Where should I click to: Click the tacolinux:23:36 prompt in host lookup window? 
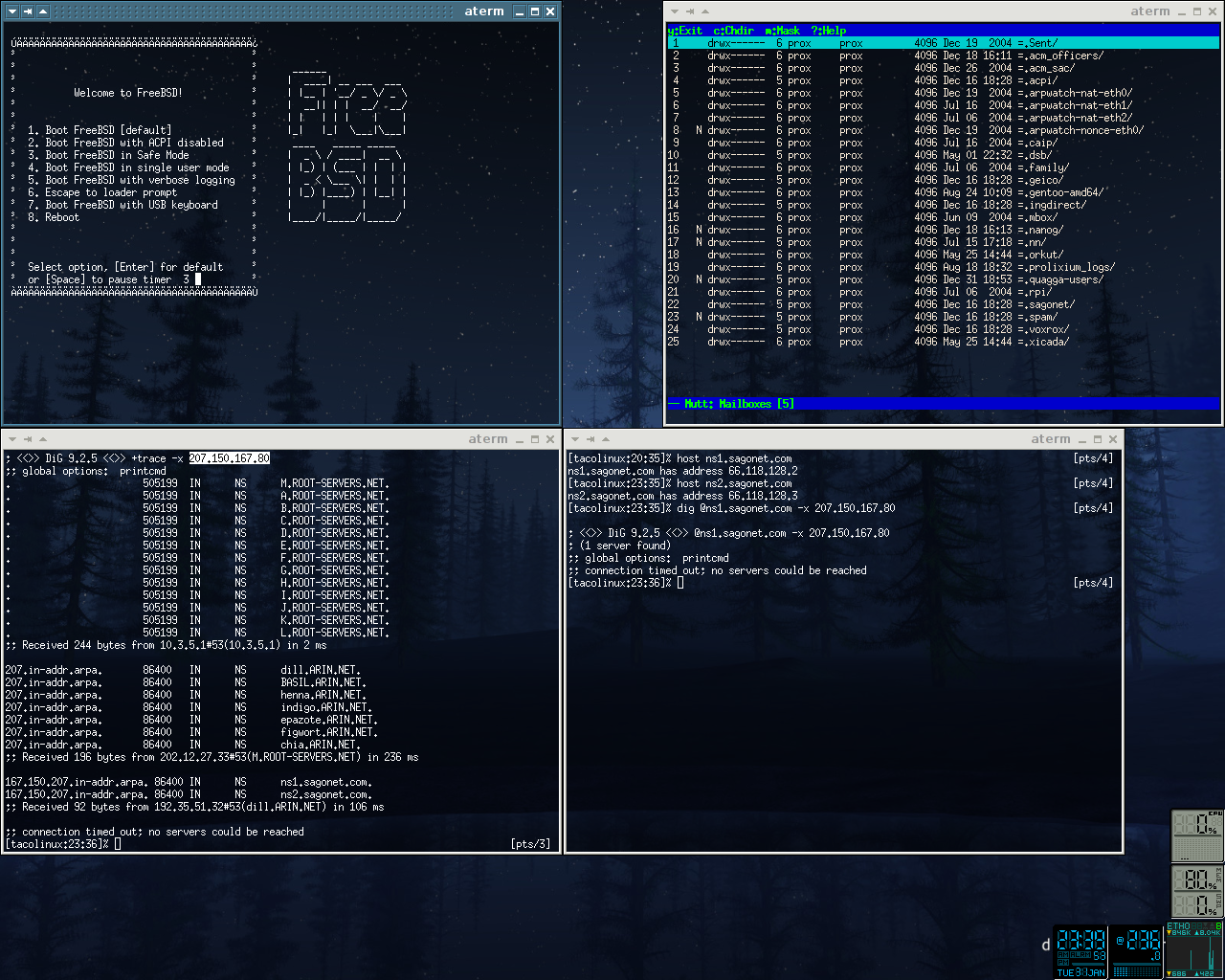(620, 583)
